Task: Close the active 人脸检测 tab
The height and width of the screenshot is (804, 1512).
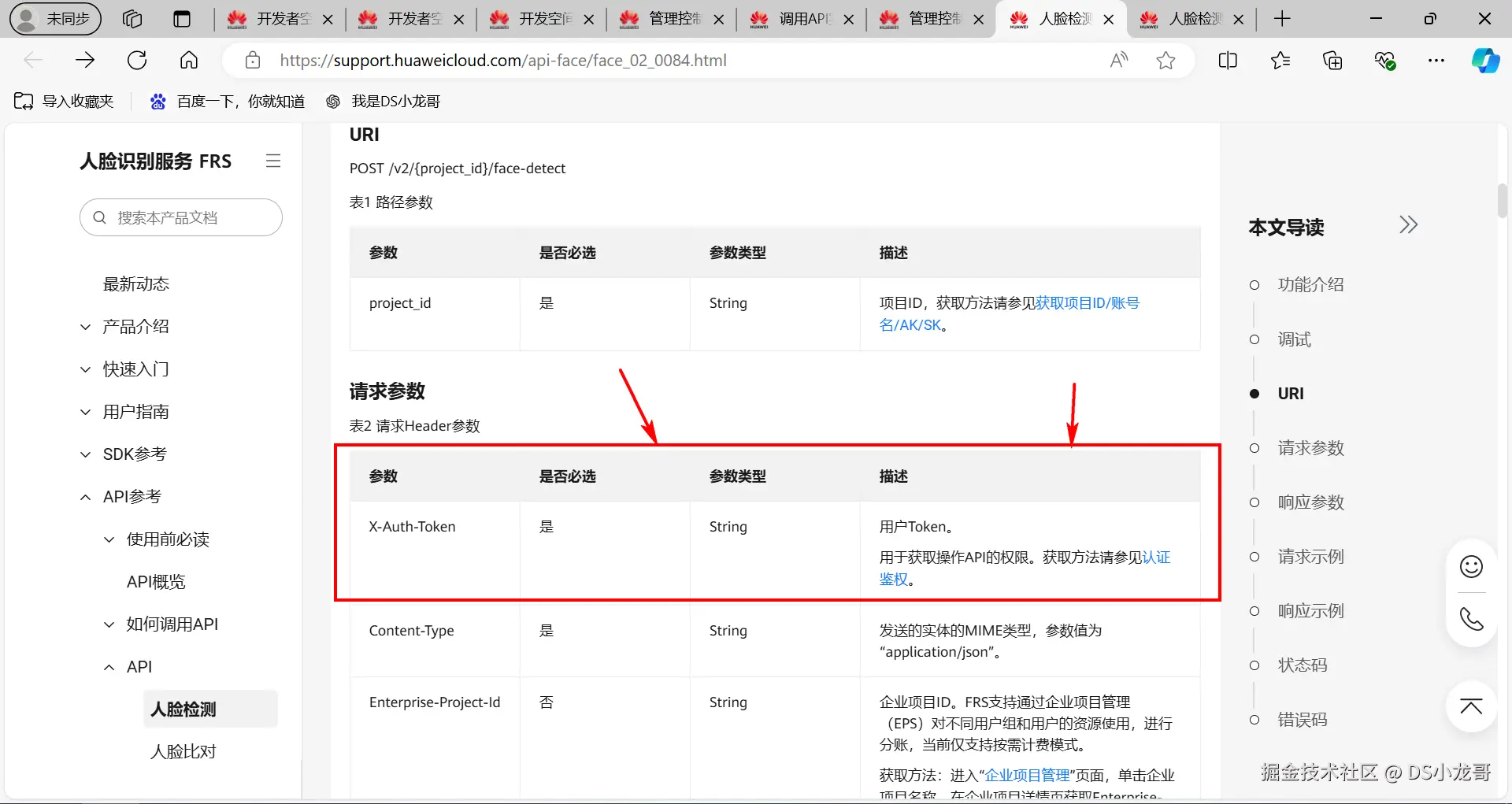Action: 1109,20
